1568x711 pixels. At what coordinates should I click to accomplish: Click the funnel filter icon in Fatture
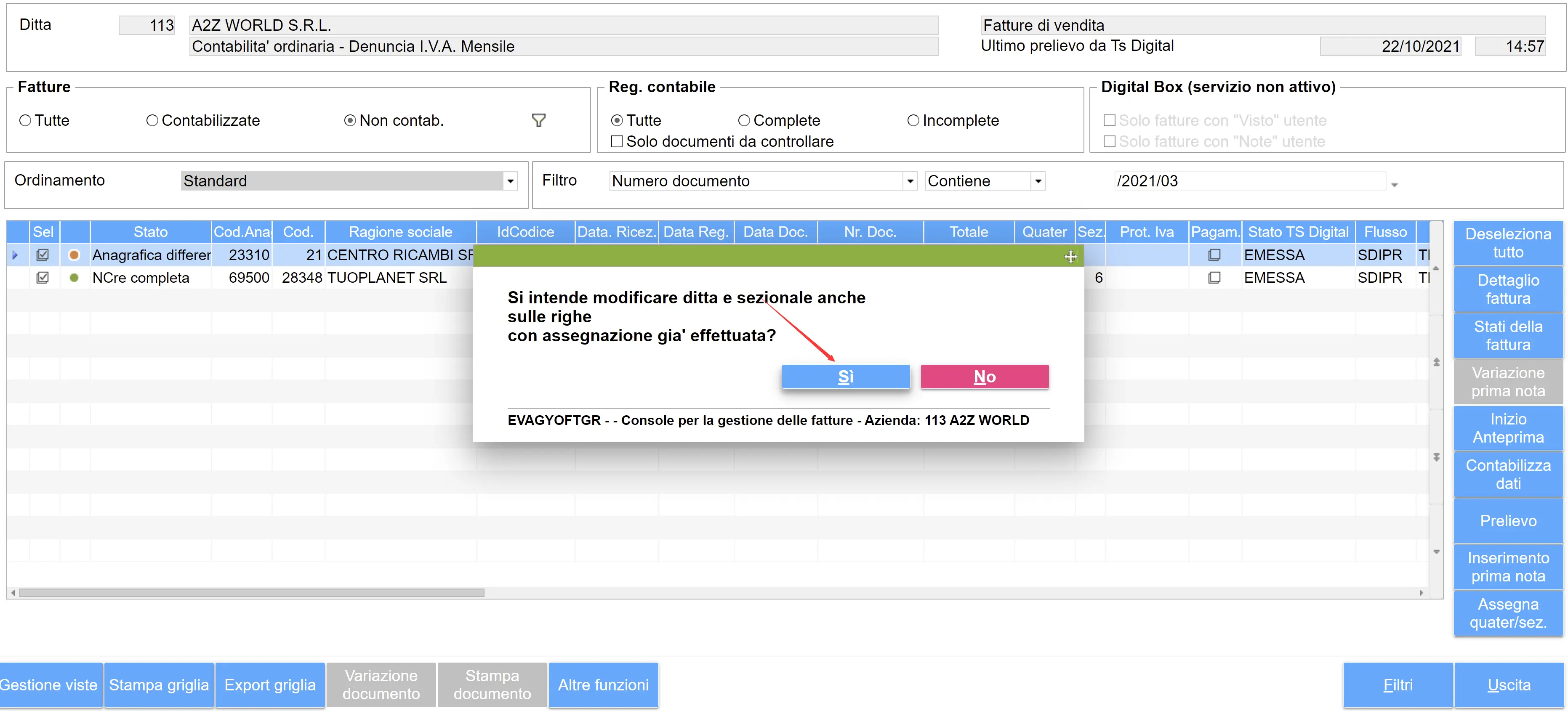538,120
